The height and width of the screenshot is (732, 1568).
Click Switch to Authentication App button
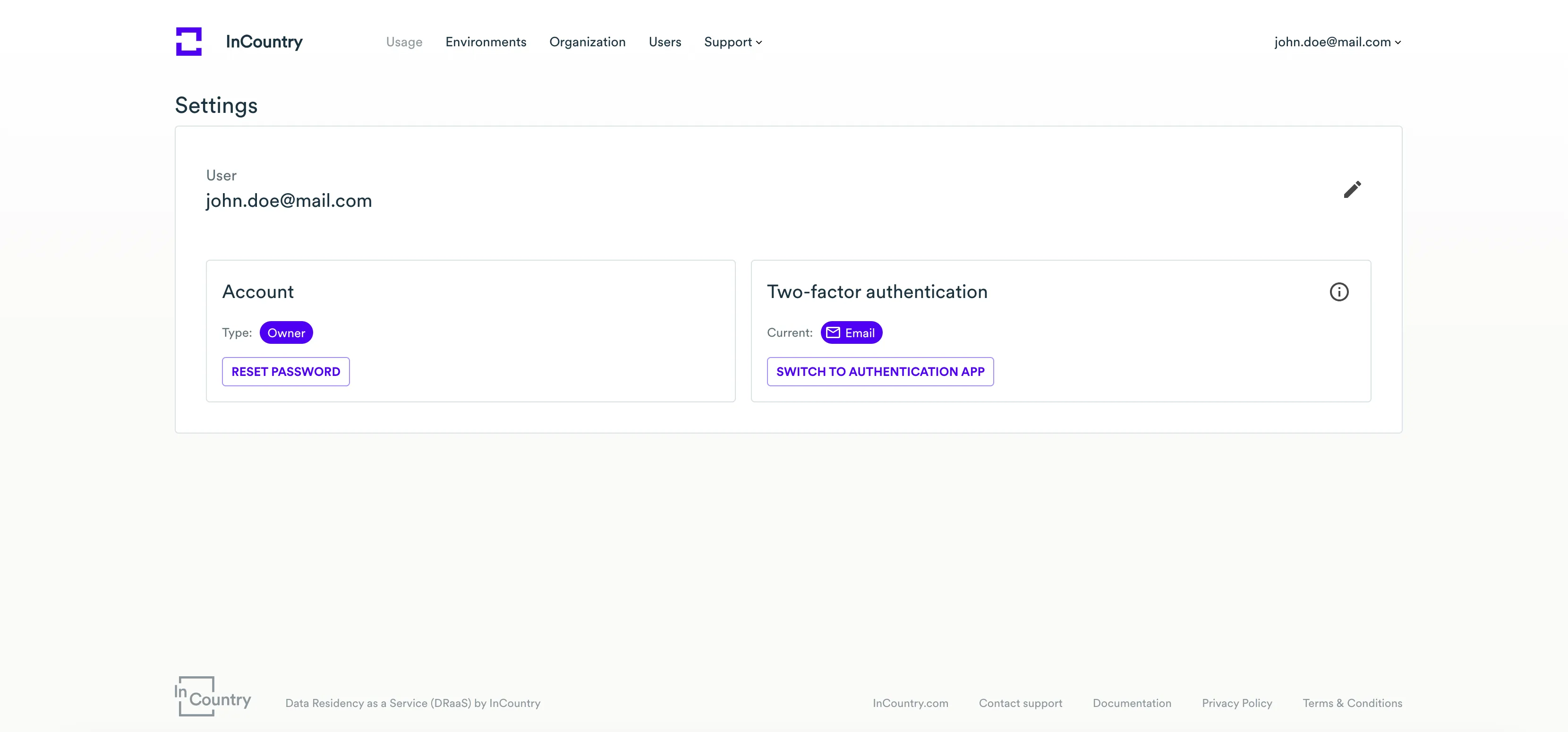pyautogui.click(x=879, y=372)
